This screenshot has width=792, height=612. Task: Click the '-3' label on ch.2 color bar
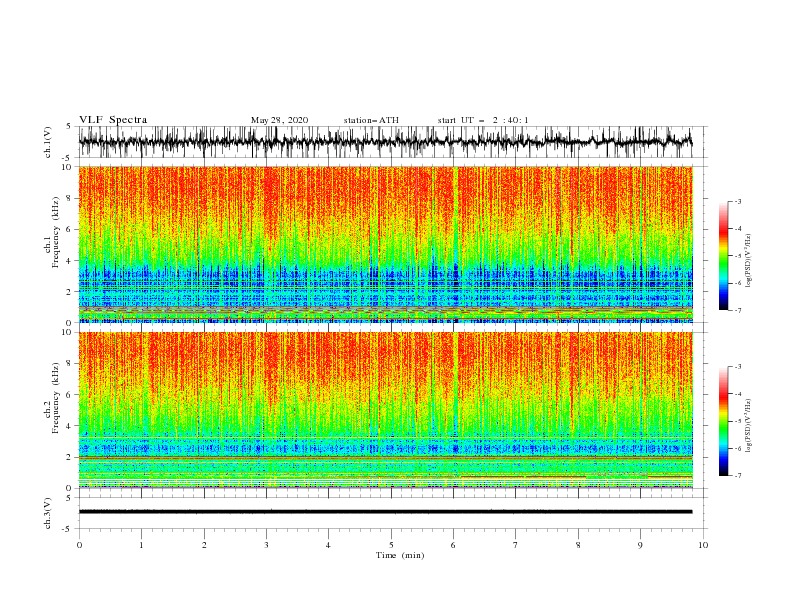pos(738,367)
